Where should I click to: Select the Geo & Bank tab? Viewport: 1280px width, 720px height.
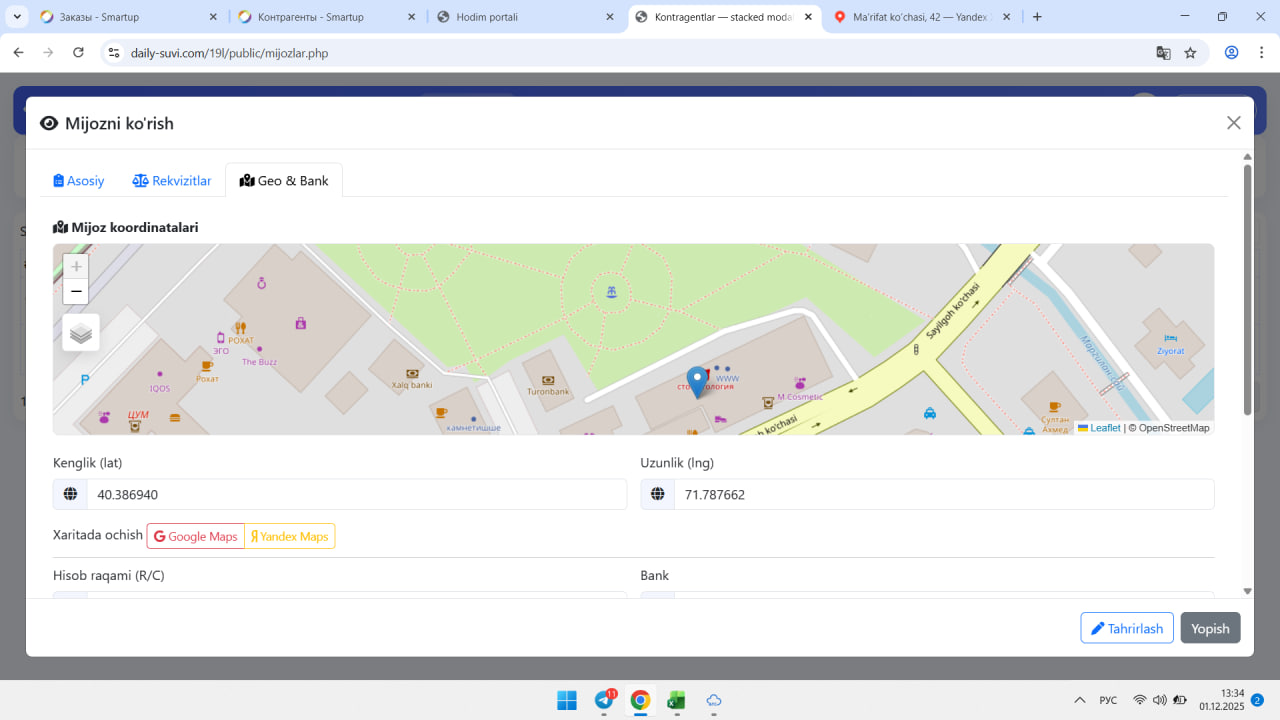(284, 181)
